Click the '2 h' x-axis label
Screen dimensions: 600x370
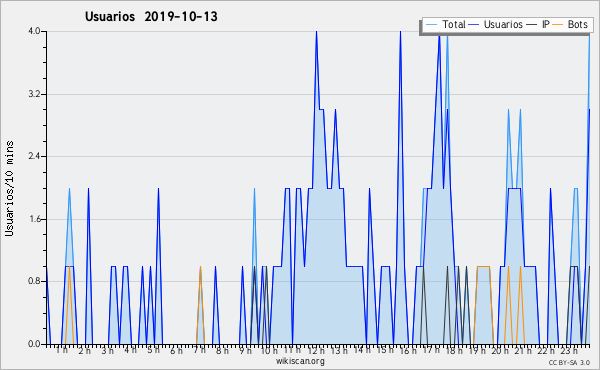pos(85,350)
